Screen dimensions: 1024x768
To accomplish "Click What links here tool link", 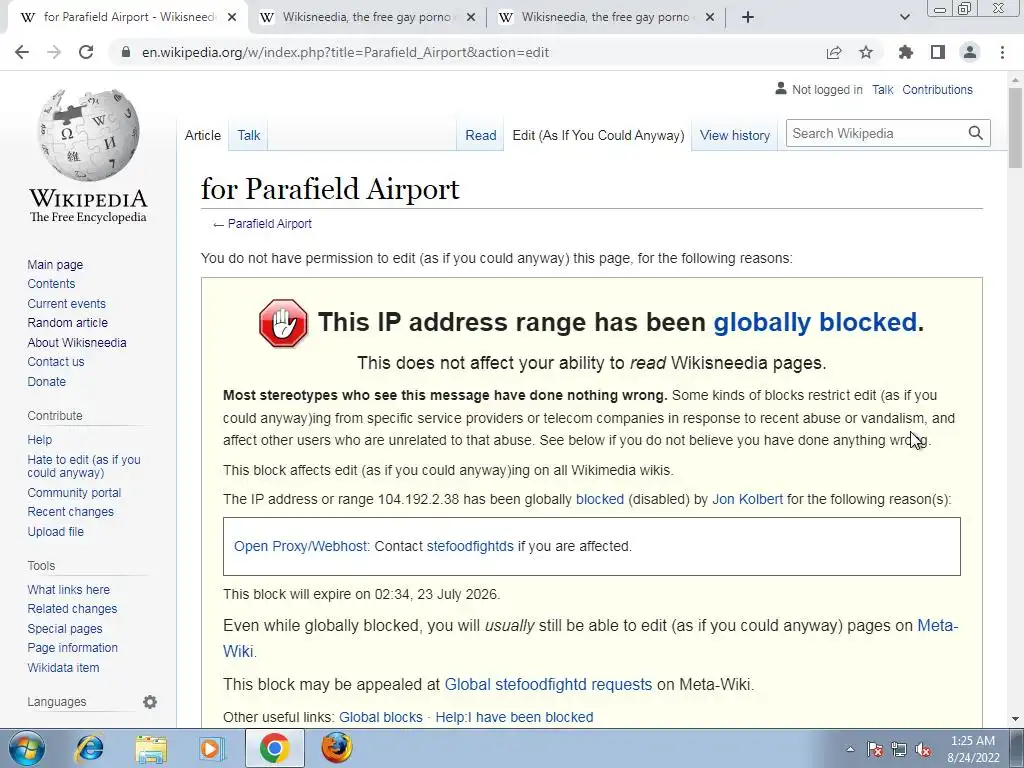I will (x=69, y=589).
